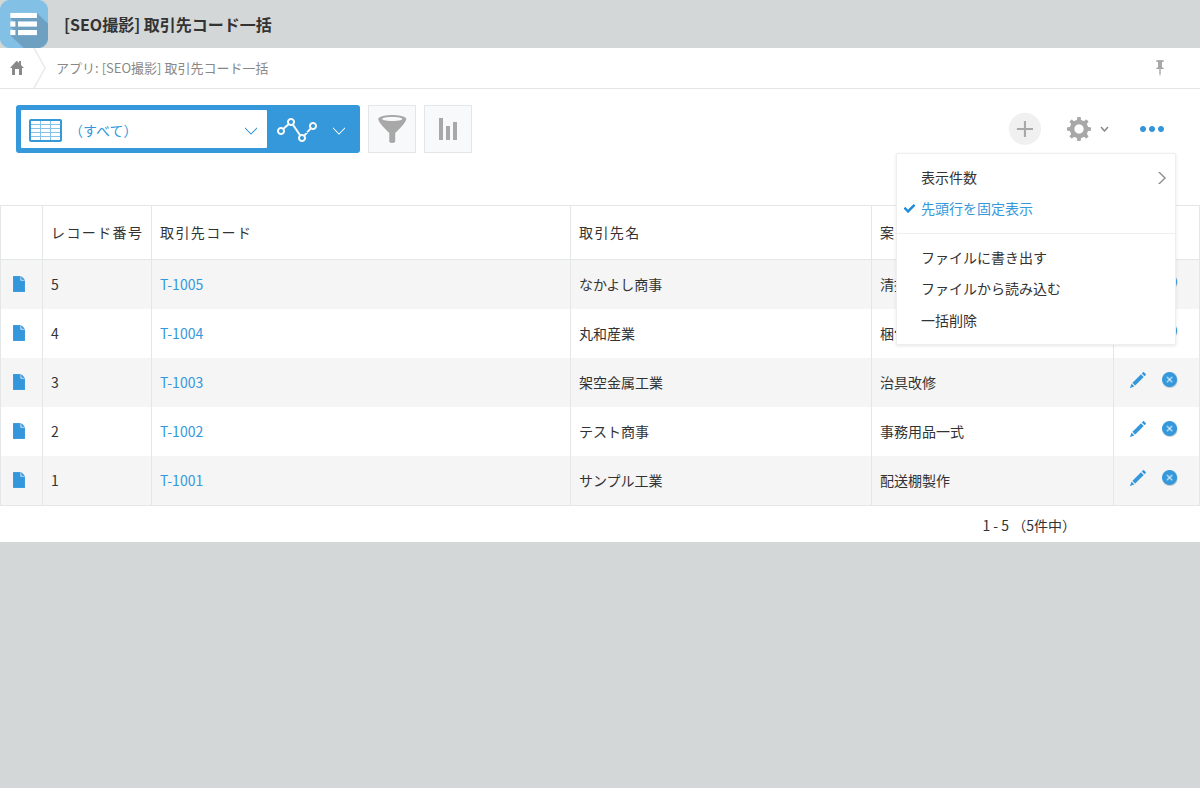Open record details icon for record 2
The height and width of the screenshot is (788, 1200).
click(x=19, y=431)
